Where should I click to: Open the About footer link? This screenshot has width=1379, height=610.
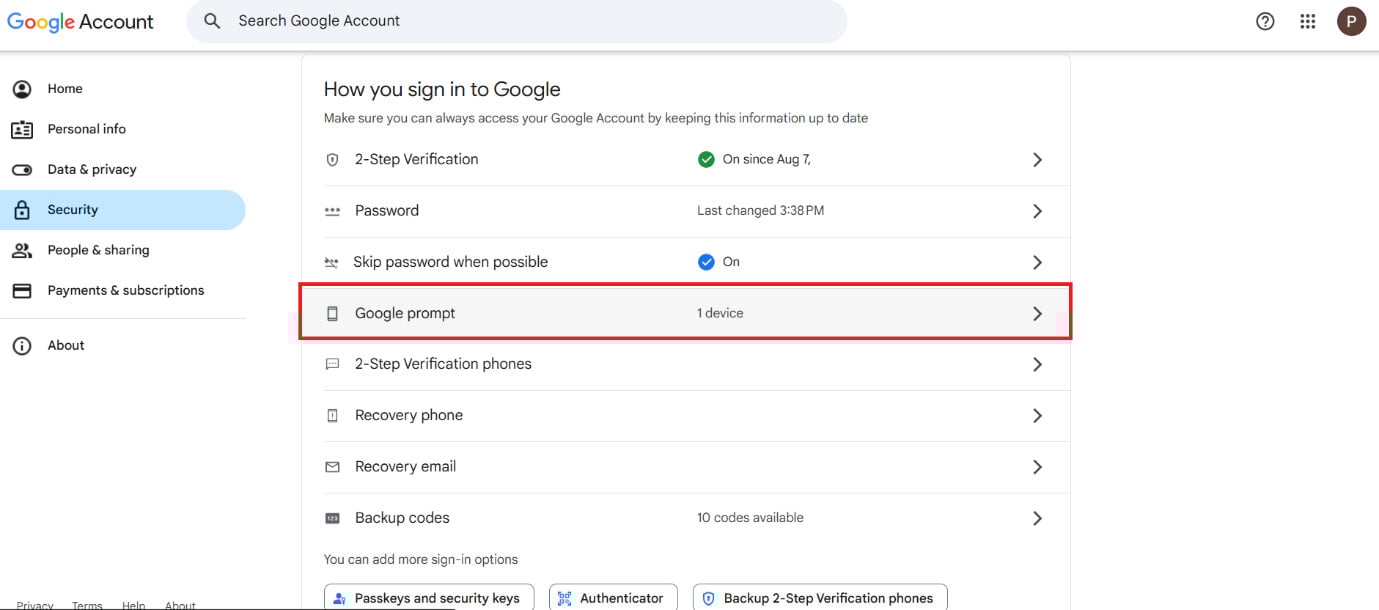click(180, 604)
